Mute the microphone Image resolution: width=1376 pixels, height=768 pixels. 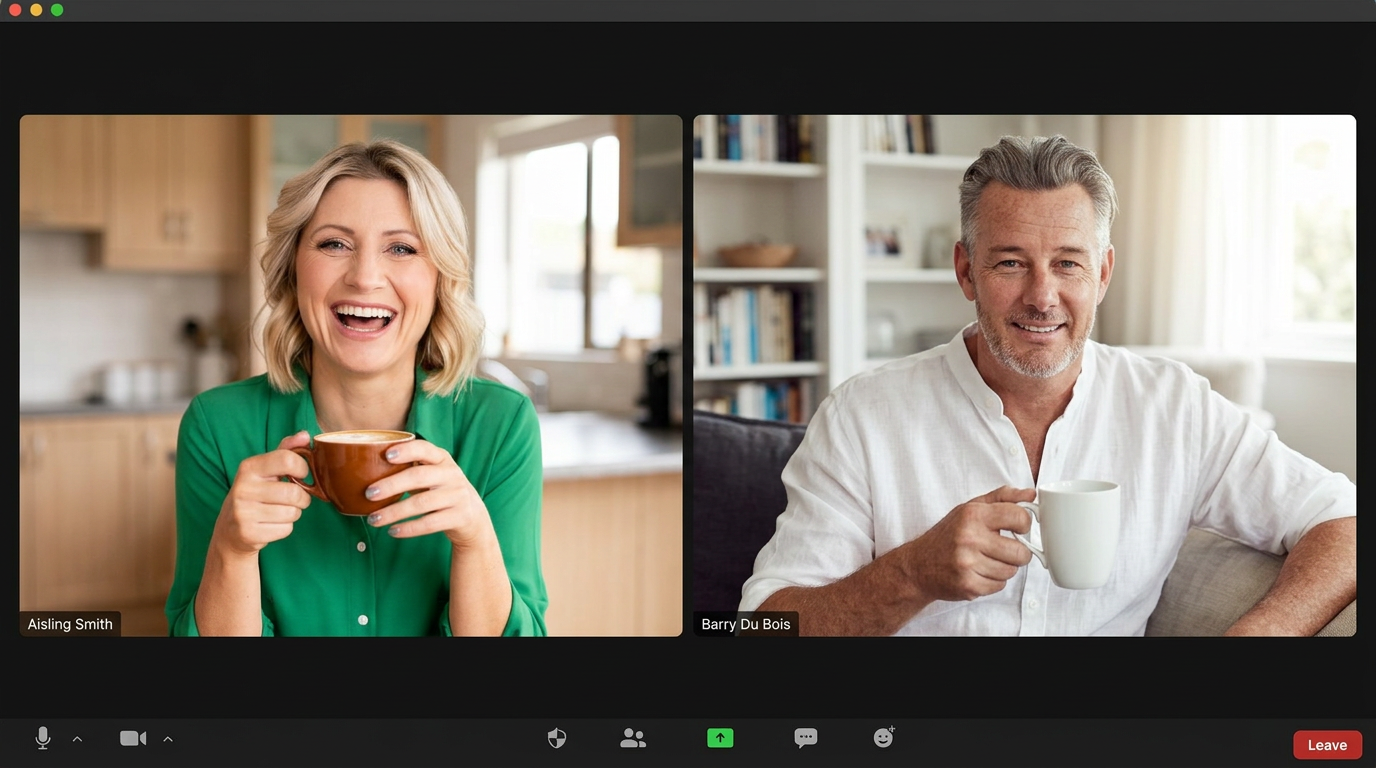click(x=43, y=738)
